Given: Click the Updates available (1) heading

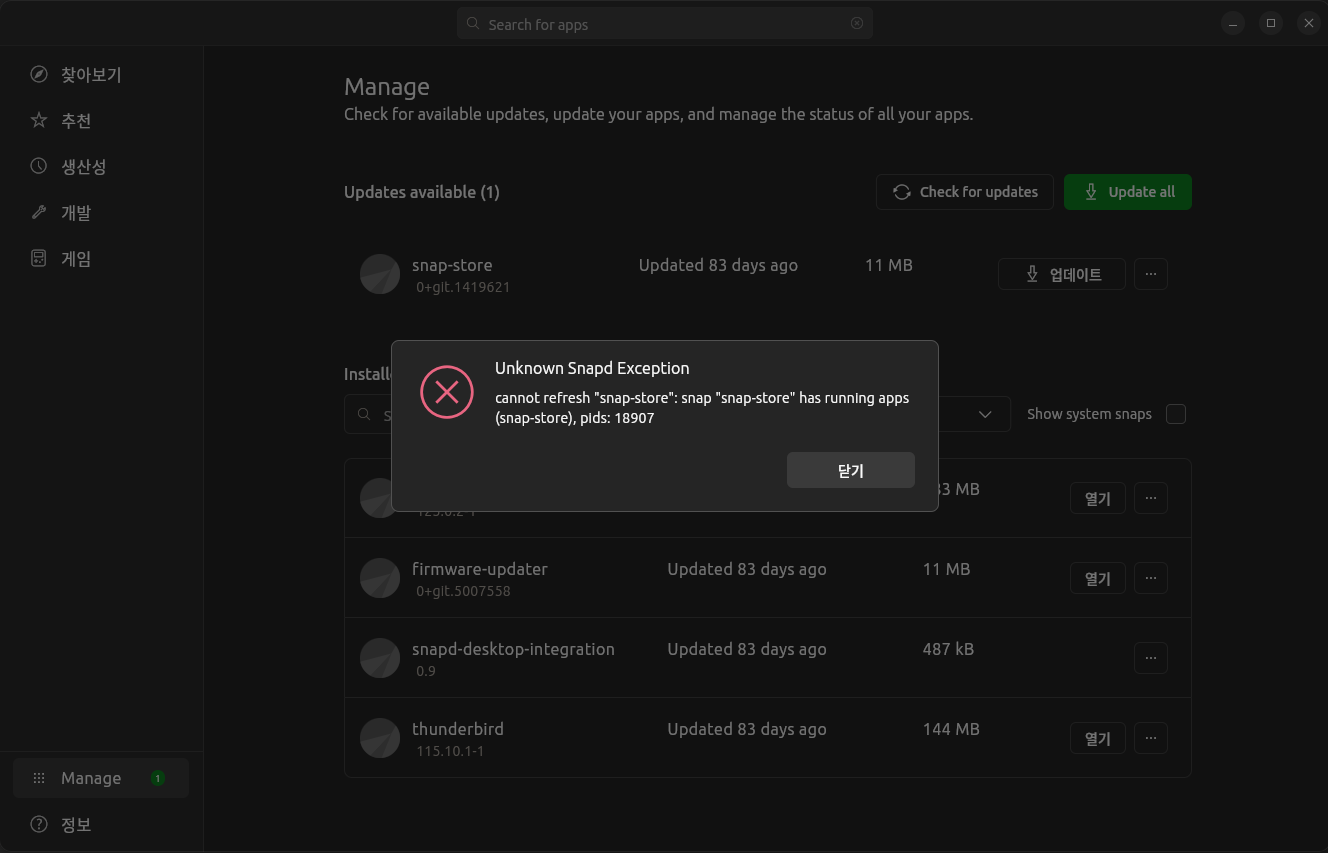Looking at the screenshot, I should pyautogui.click(x=422, y=192).
